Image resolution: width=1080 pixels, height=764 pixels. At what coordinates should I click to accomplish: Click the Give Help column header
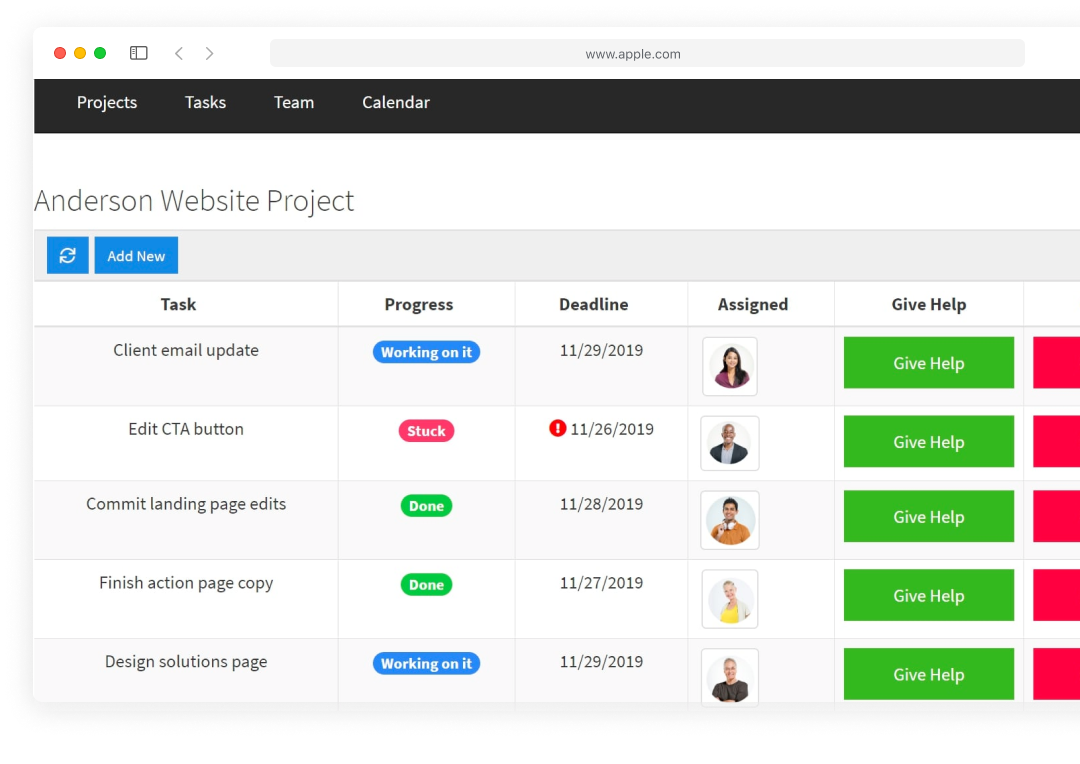point(928,304)
